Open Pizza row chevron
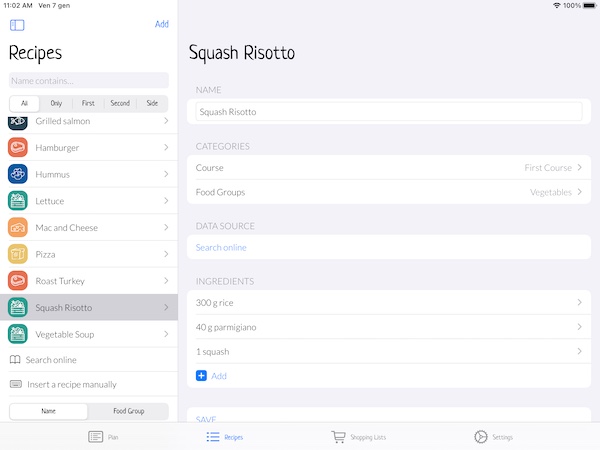The height and width of the screenshot is (450, 600). tap(166, 254)
